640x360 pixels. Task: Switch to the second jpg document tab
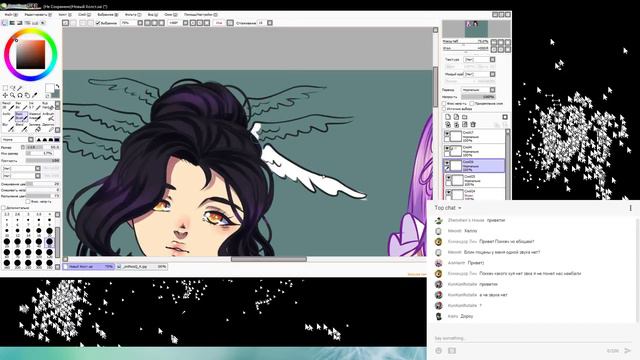click(x=142, y=267)
